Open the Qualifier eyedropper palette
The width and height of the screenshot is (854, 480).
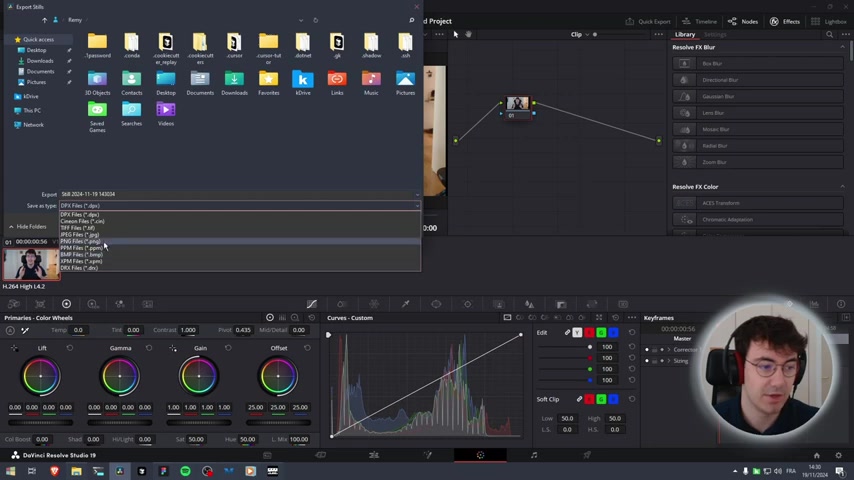tap(406, 304)
